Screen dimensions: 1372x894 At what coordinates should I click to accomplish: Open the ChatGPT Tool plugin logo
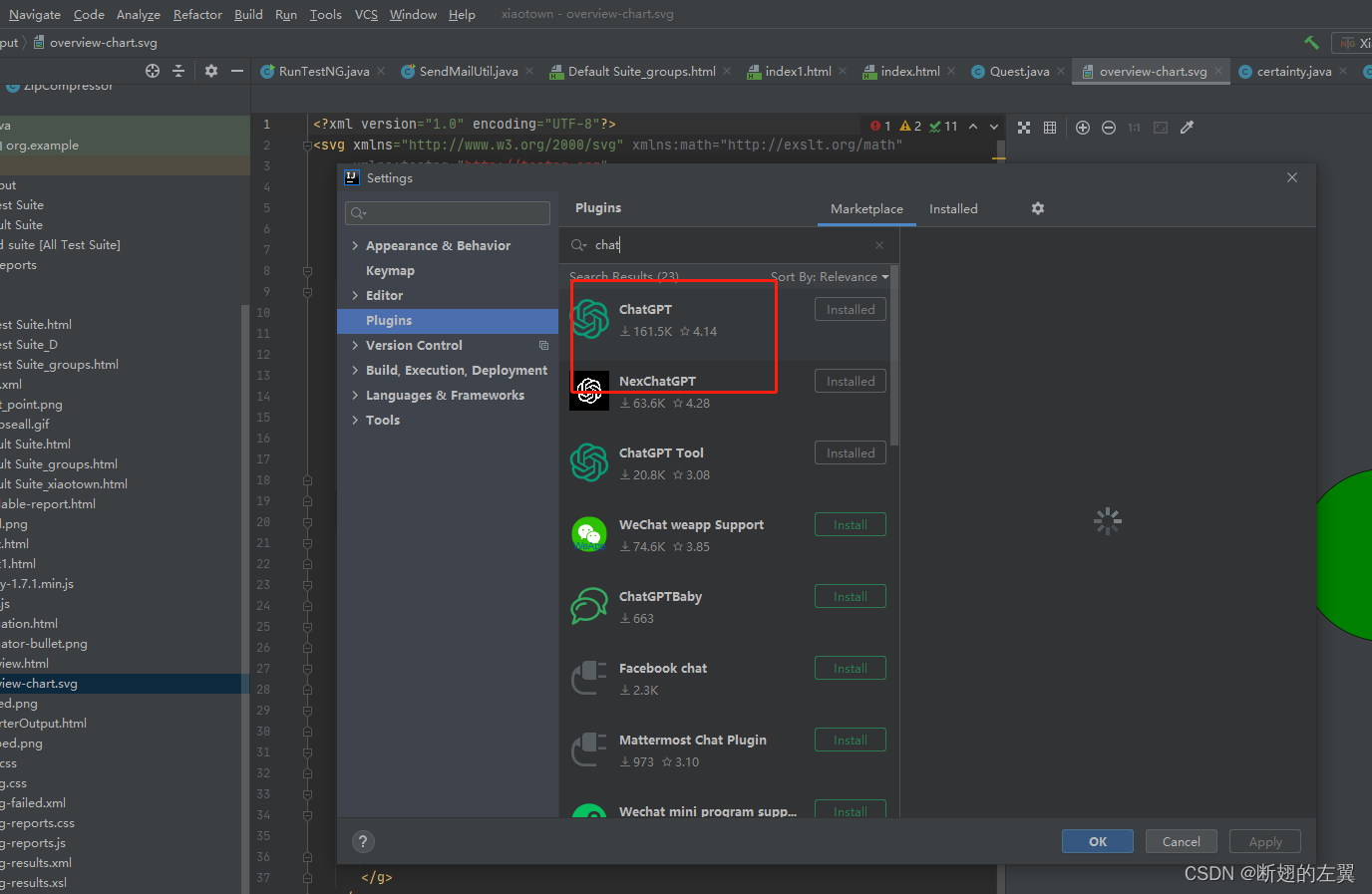pyautogui.click(x=589, y=462)
